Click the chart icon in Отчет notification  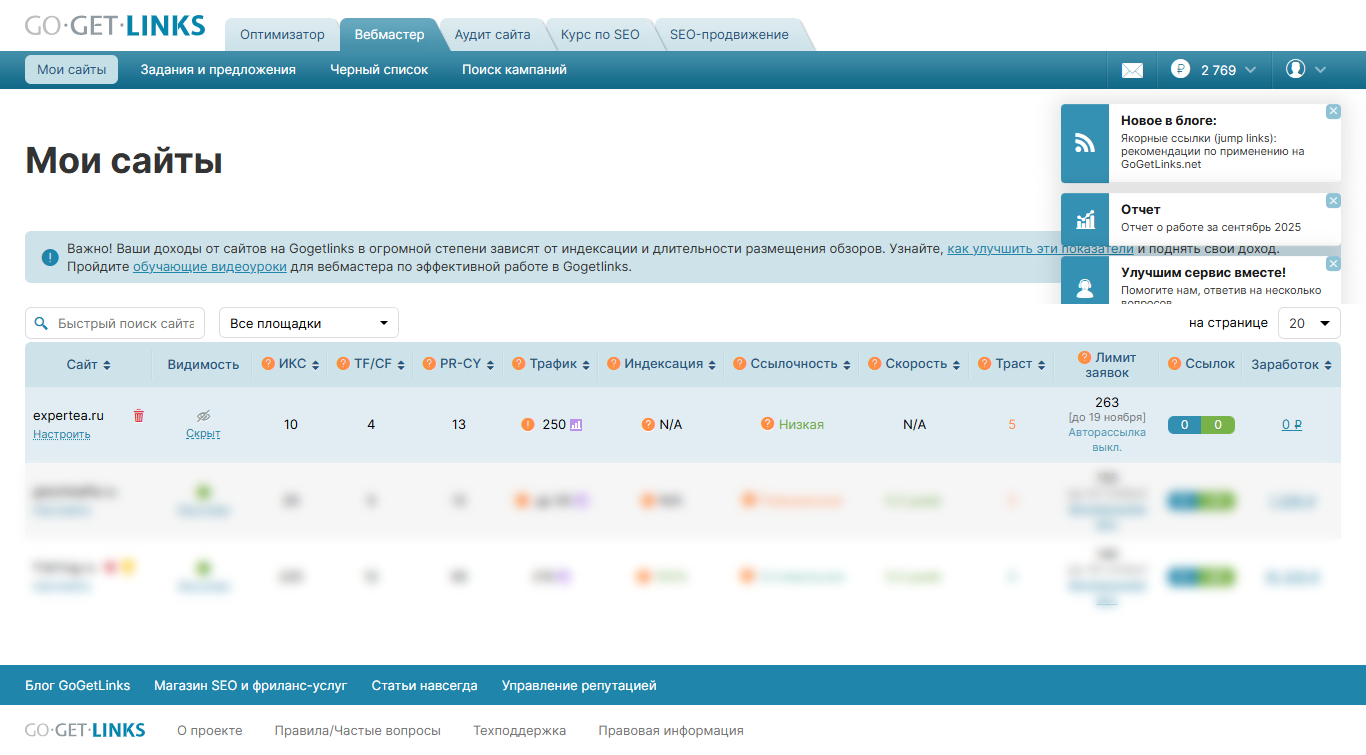1085,220
